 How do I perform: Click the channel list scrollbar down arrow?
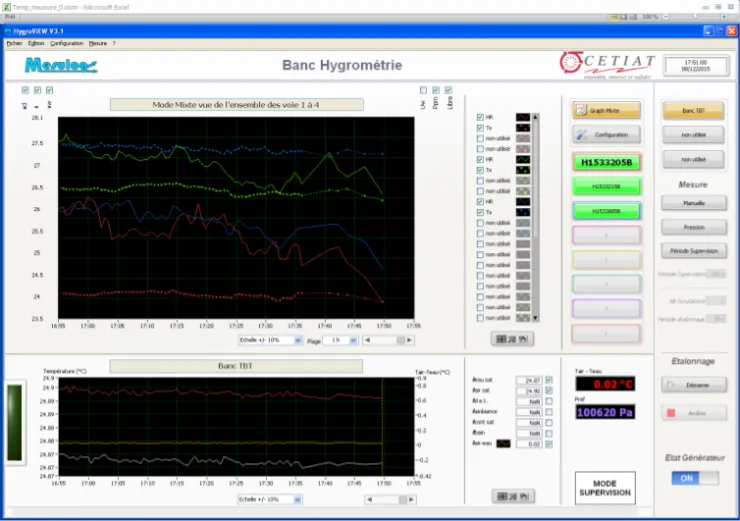pyautogui.click(x=535, y=318)
